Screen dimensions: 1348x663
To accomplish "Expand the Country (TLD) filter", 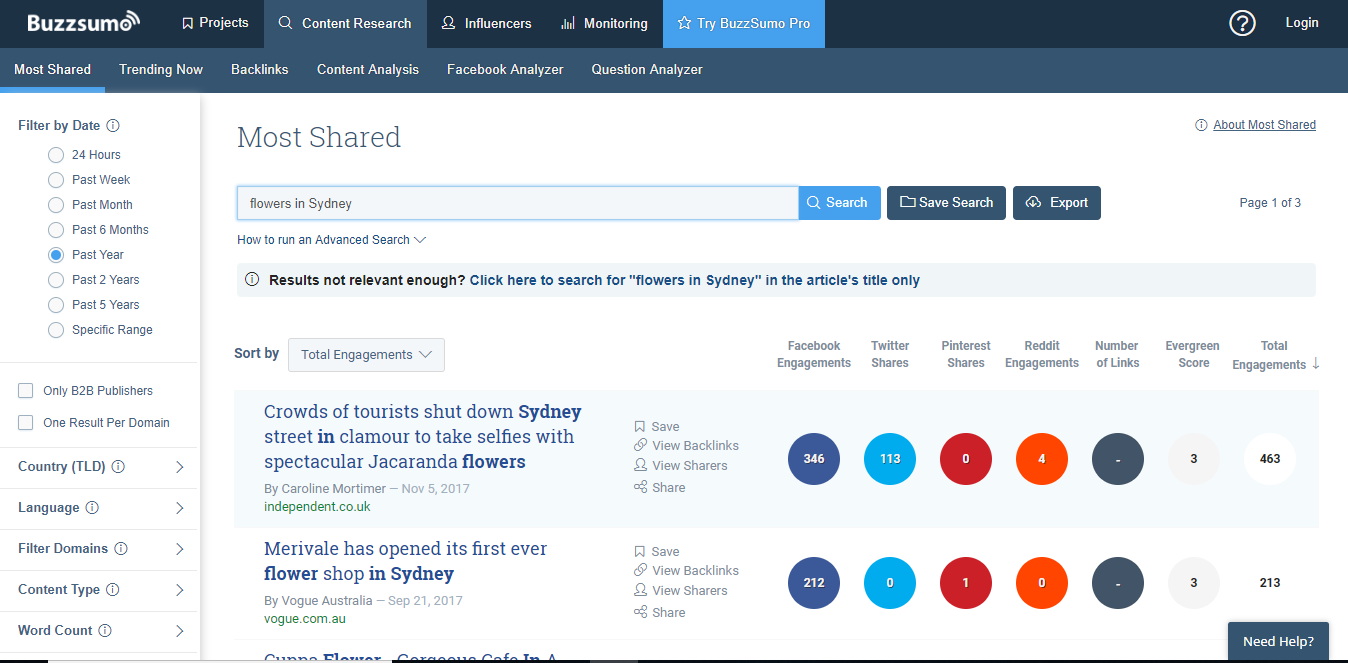I will click(180, 467).
